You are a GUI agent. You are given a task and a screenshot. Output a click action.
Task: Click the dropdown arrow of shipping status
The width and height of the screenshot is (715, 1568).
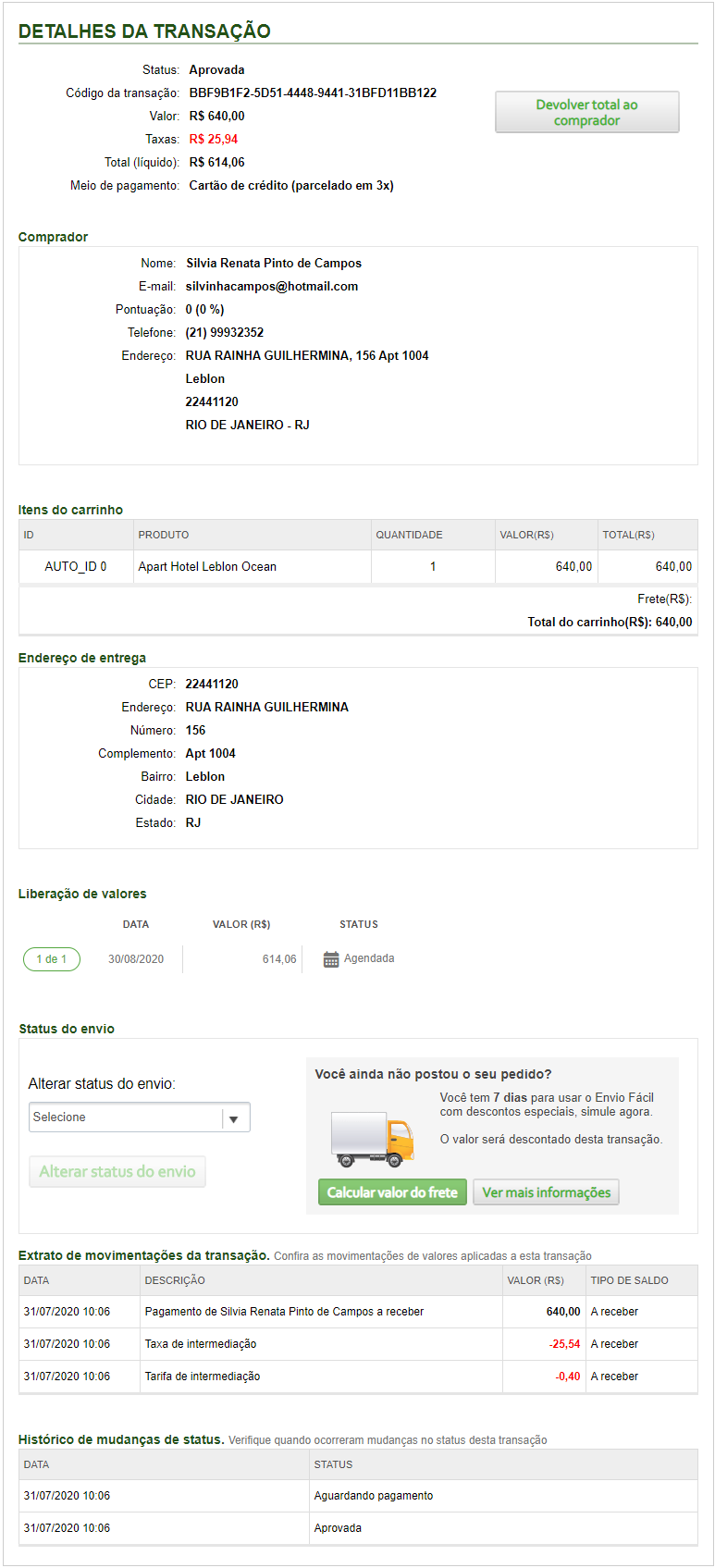click(x=234, y=1118)
